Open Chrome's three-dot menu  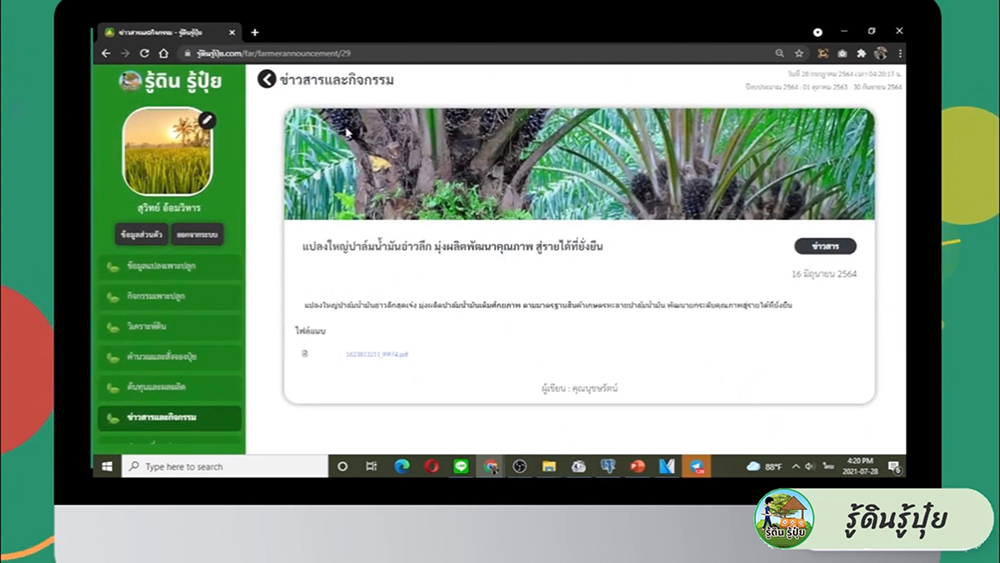pyautogui.click(x=900, y=53)
